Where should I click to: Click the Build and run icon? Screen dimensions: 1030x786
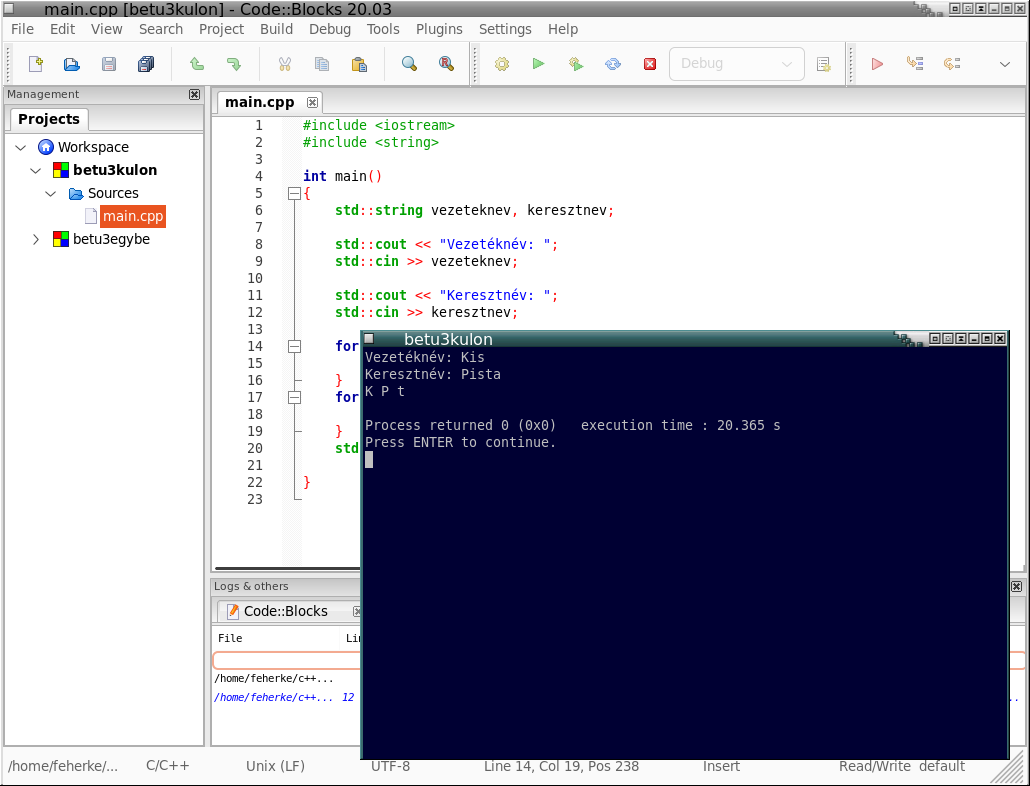(576, 64)
